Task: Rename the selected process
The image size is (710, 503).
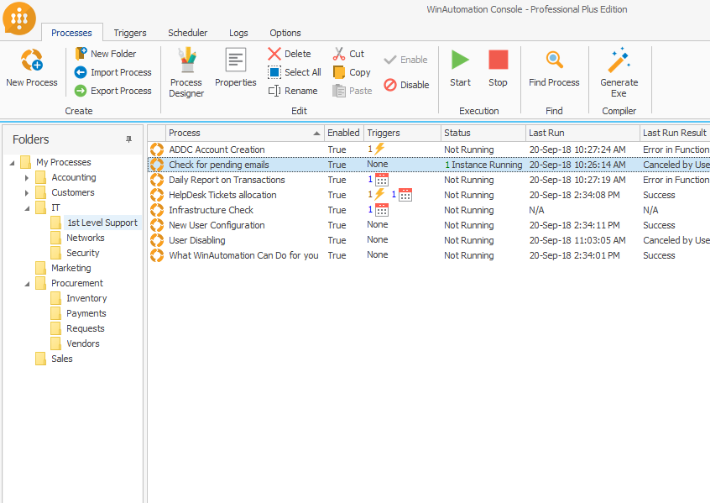Action: pyautogui.click(x=293, y=91)
